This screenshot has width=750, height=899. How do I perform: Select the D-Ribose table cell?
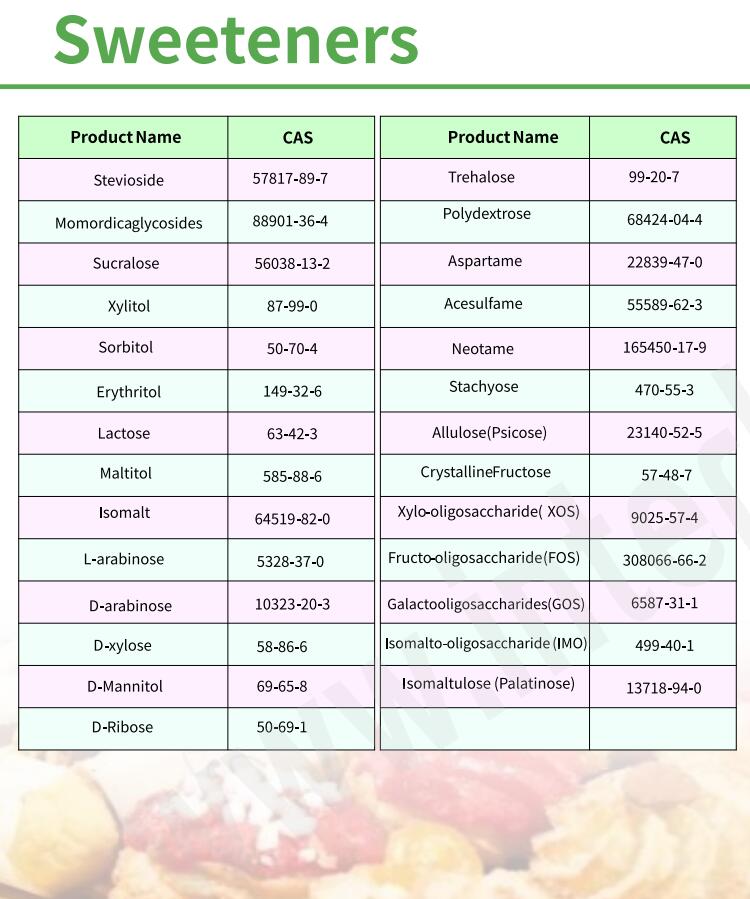pos(122,727)
